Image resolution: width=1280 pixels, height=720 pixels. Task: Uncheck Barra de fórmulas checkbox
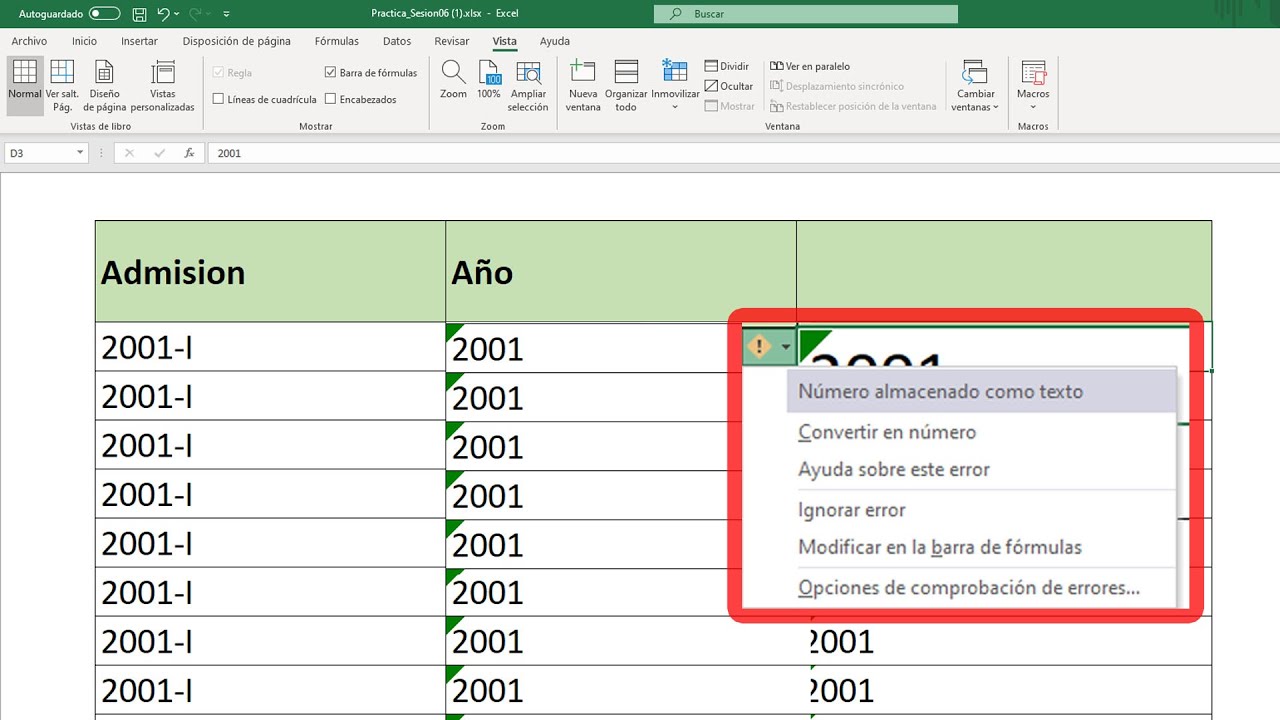click(x=331, y=73)
